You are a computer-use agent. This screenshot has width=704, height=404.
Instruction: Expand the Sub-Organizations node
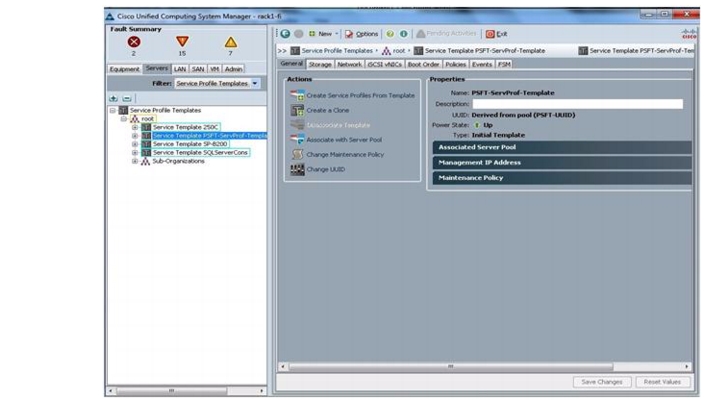[x=135, y=161]
